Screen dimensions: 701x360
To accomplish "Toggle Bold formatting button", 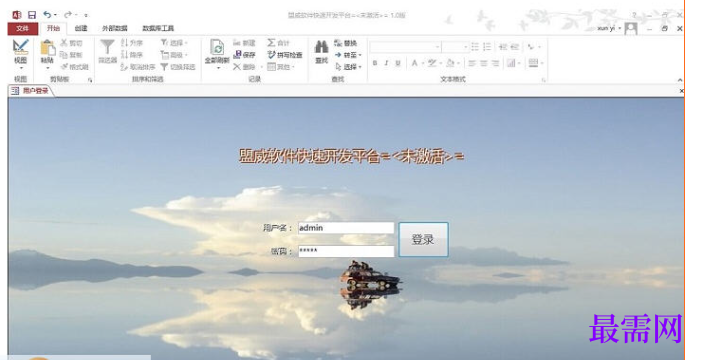I will (375, 63).
